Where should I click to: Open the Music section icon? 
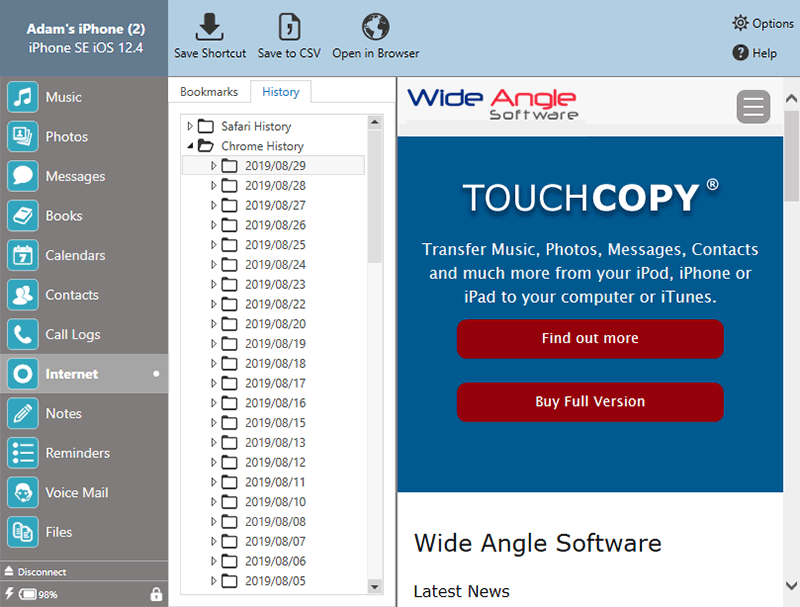[22, 97]
